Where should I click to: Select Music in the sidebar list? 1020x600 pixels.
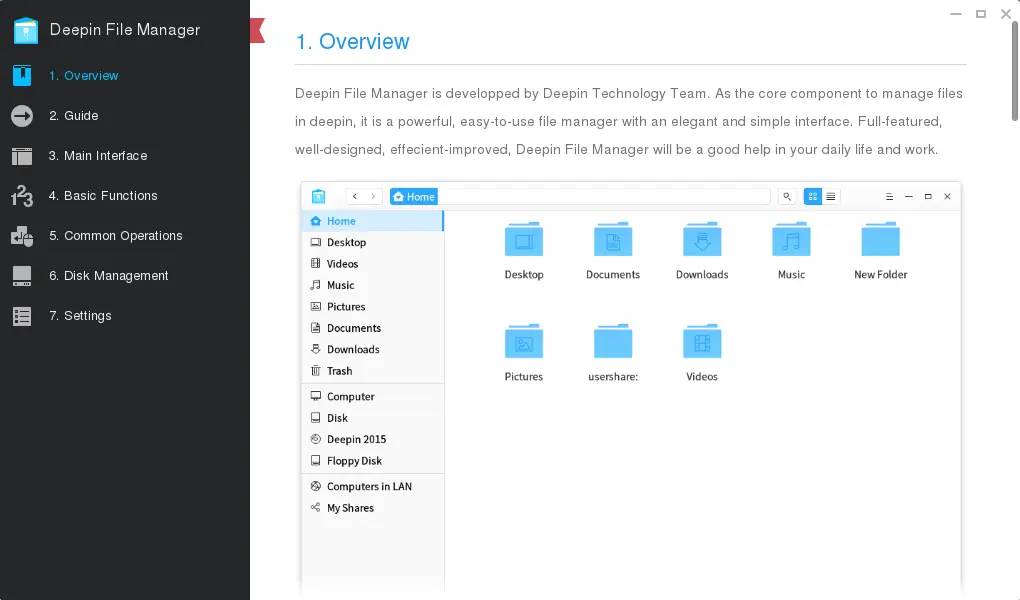(x=373, y=285)
